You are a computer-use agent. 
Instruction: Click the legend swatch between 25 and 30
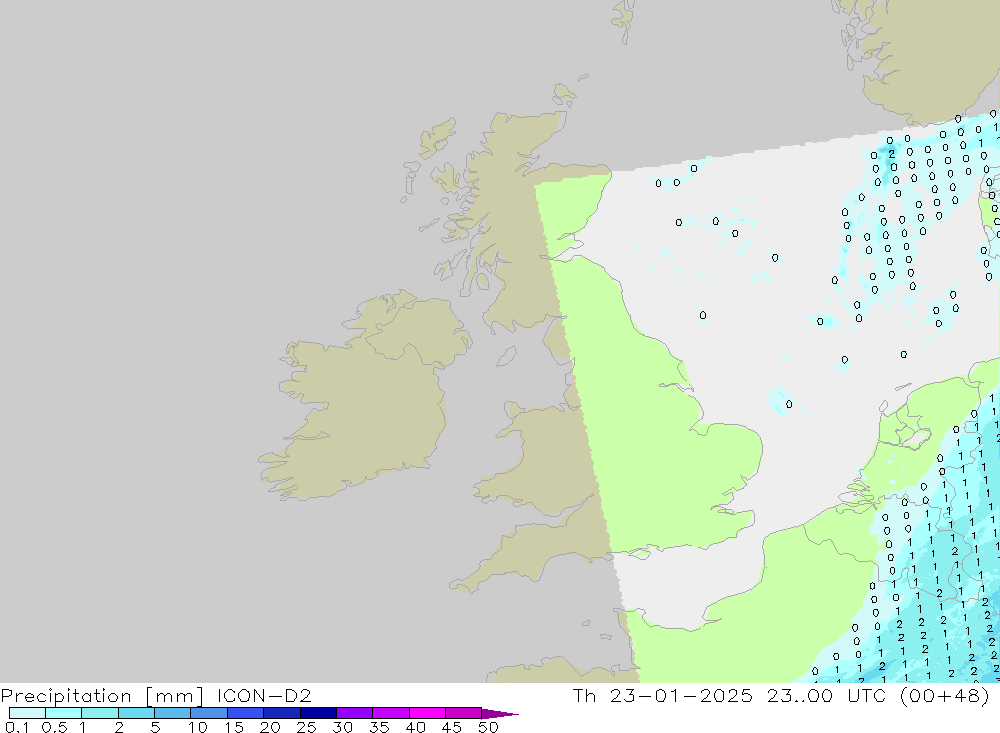[318, 713]
